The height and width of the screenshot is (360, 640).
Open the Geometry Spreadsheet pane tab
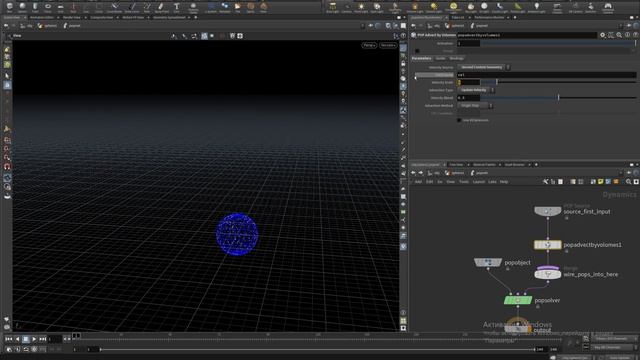[169, 18]
